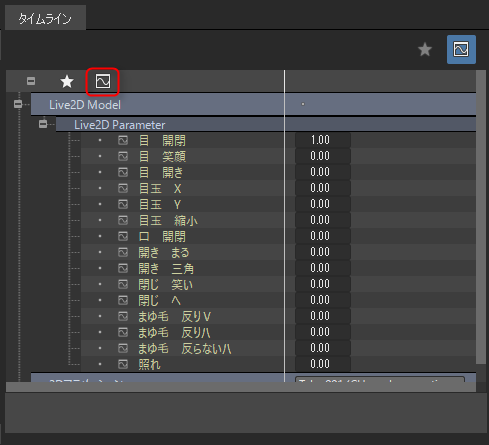
Task: Toggle the dot marker for 目 笑顔
Action: point(100,156)
